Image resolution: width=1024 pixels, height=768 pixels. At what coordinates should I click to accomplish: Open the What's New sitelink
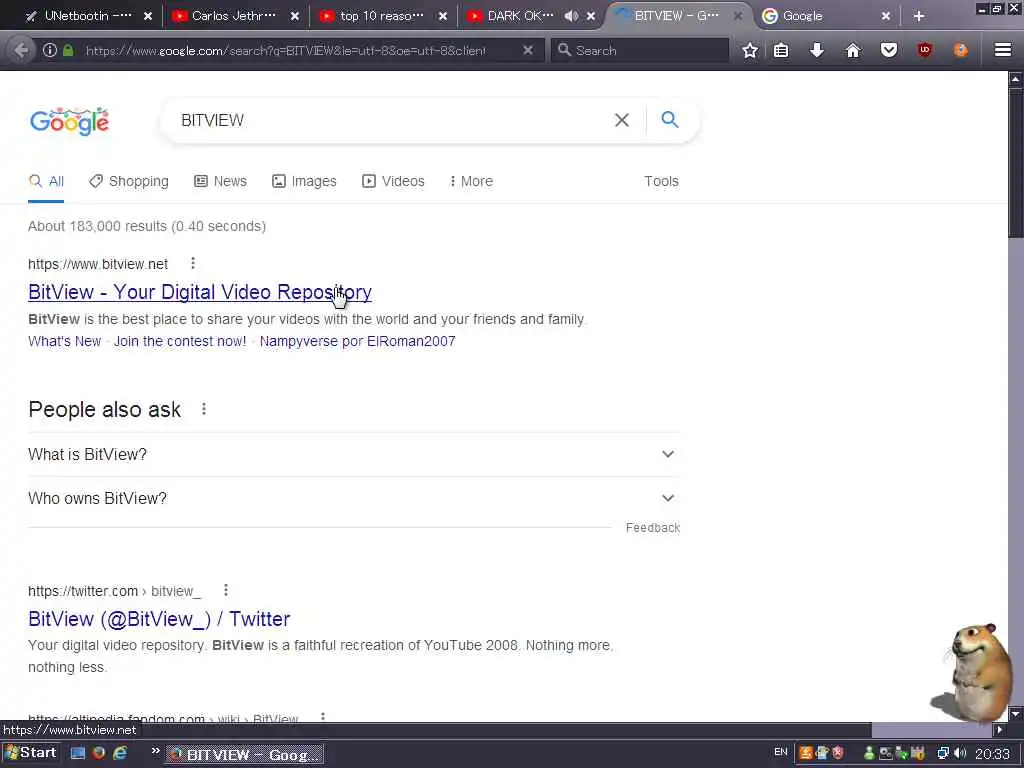pos(65,342)
